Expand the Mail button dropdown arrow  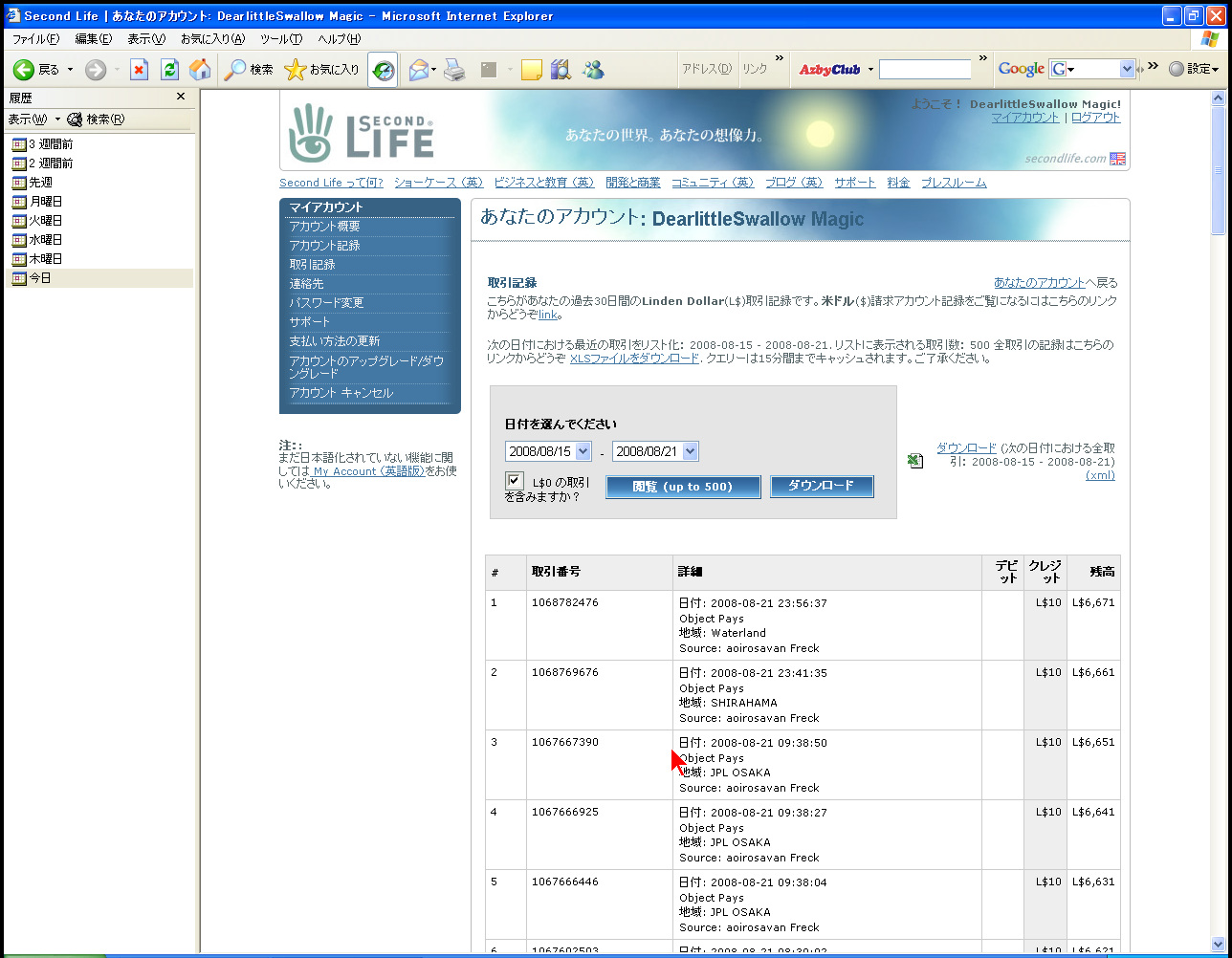point(433,70)
